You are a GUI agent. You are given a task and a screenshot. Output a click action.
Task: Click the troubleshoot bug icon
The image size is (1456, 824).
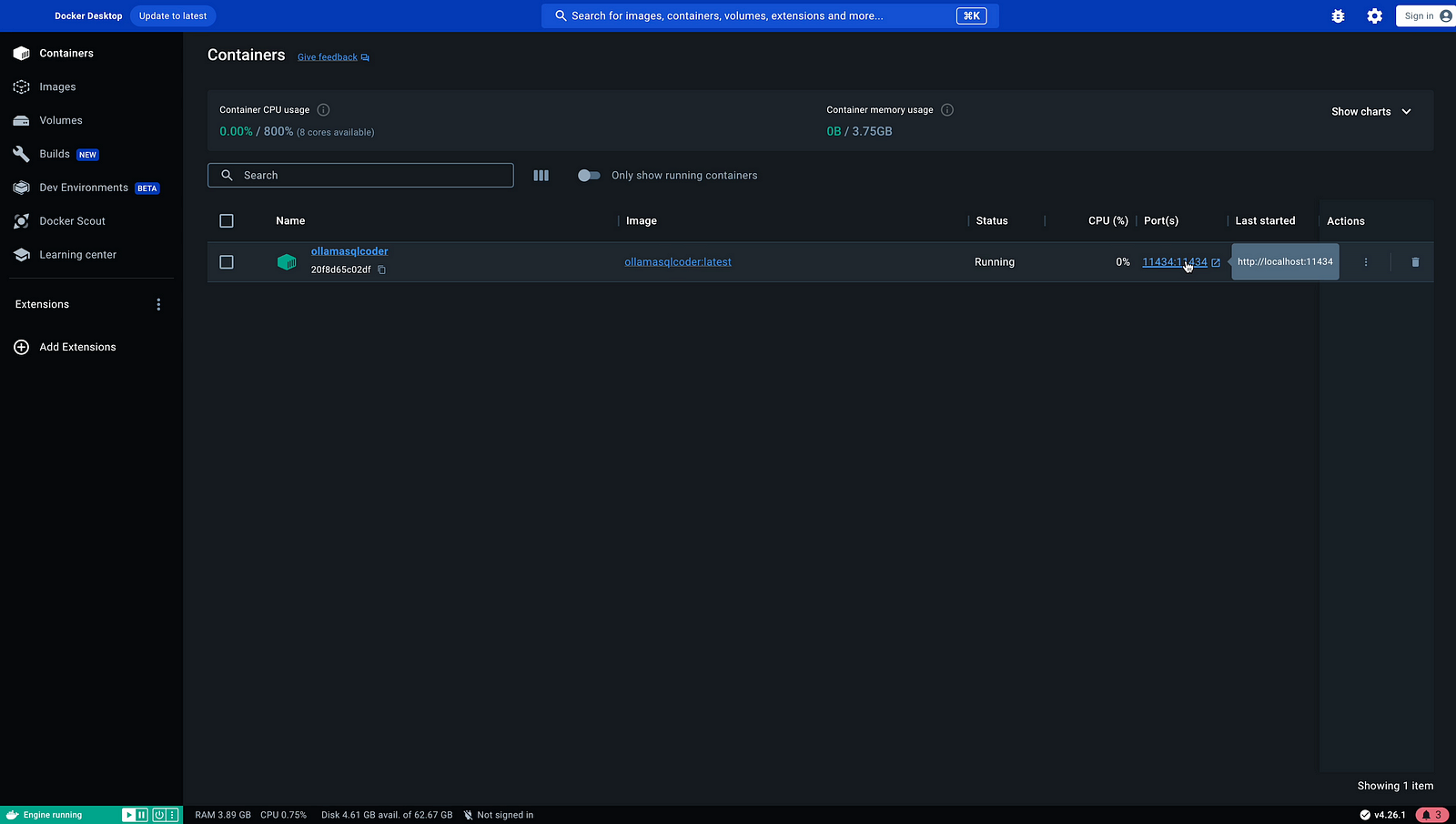[1338, 16]
